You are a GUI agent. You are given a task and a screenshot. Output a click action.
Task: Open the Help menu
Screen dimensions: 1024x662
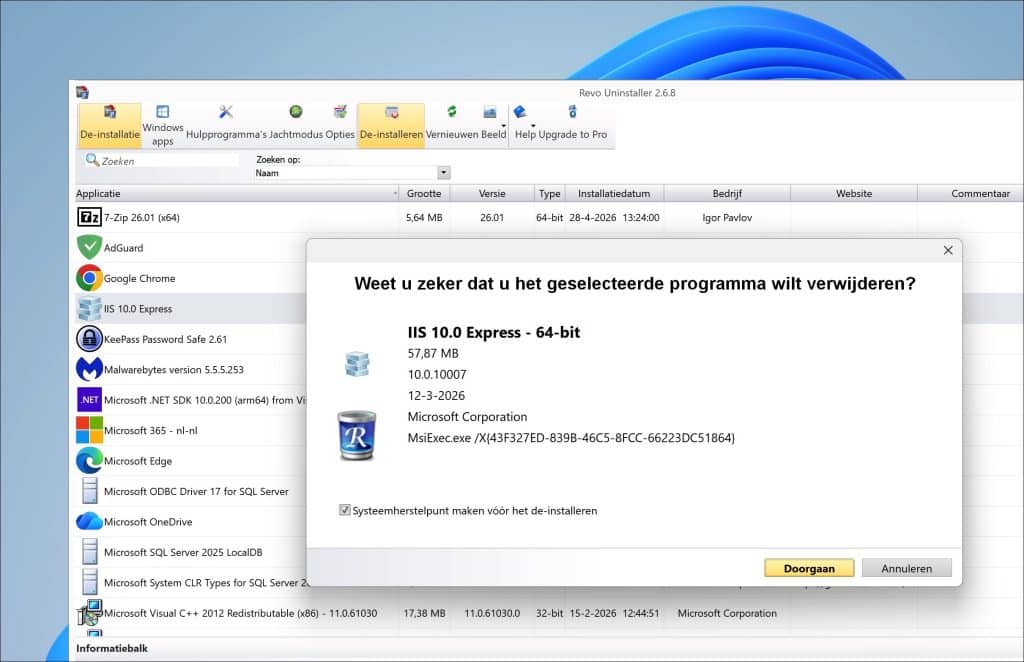point(524,125)
